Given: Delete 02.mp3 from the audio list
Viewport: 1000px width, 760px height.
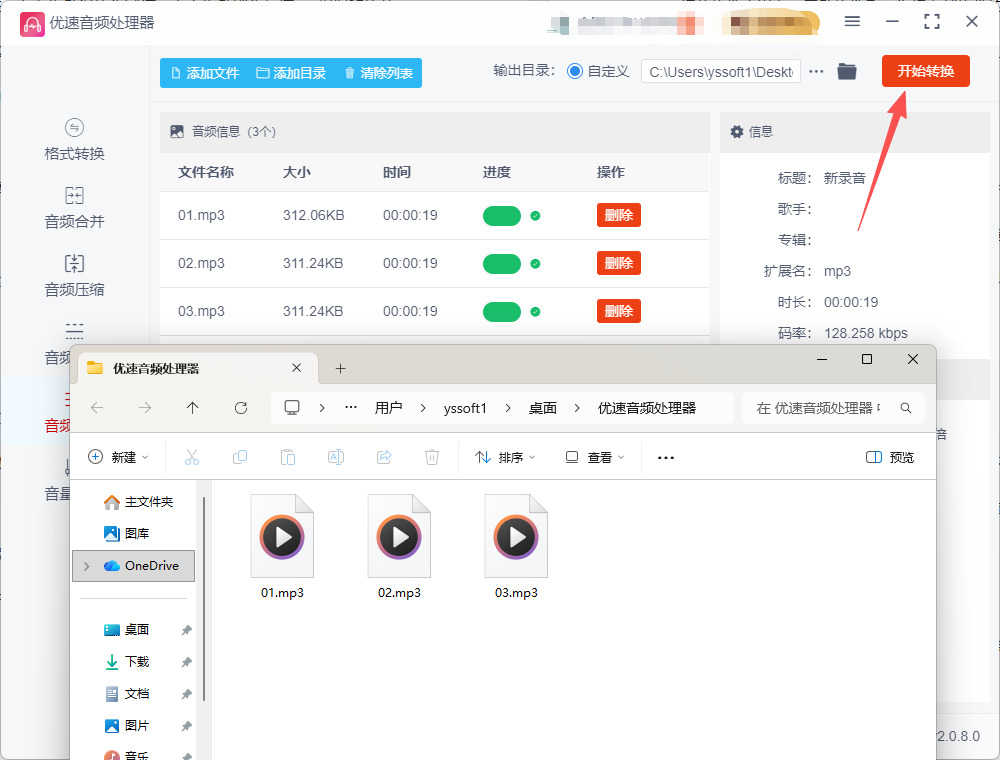Looking at the screenshot, I should (x=618, y=263).
